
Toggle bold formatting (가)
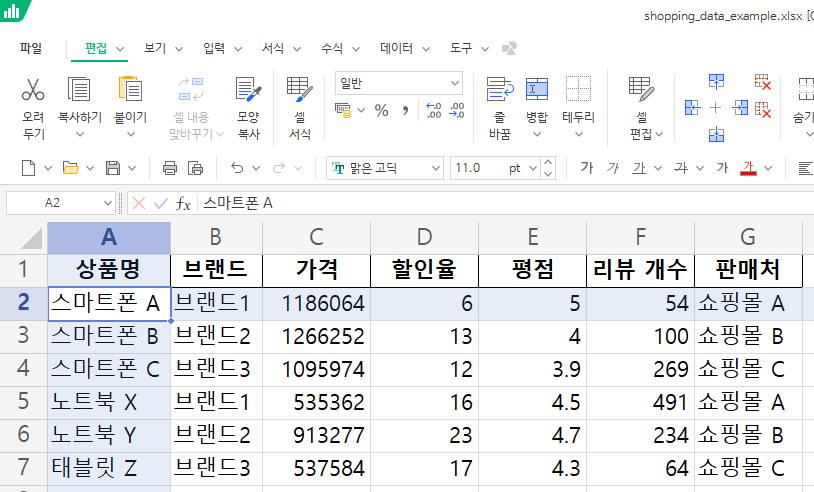click(587, 168)
